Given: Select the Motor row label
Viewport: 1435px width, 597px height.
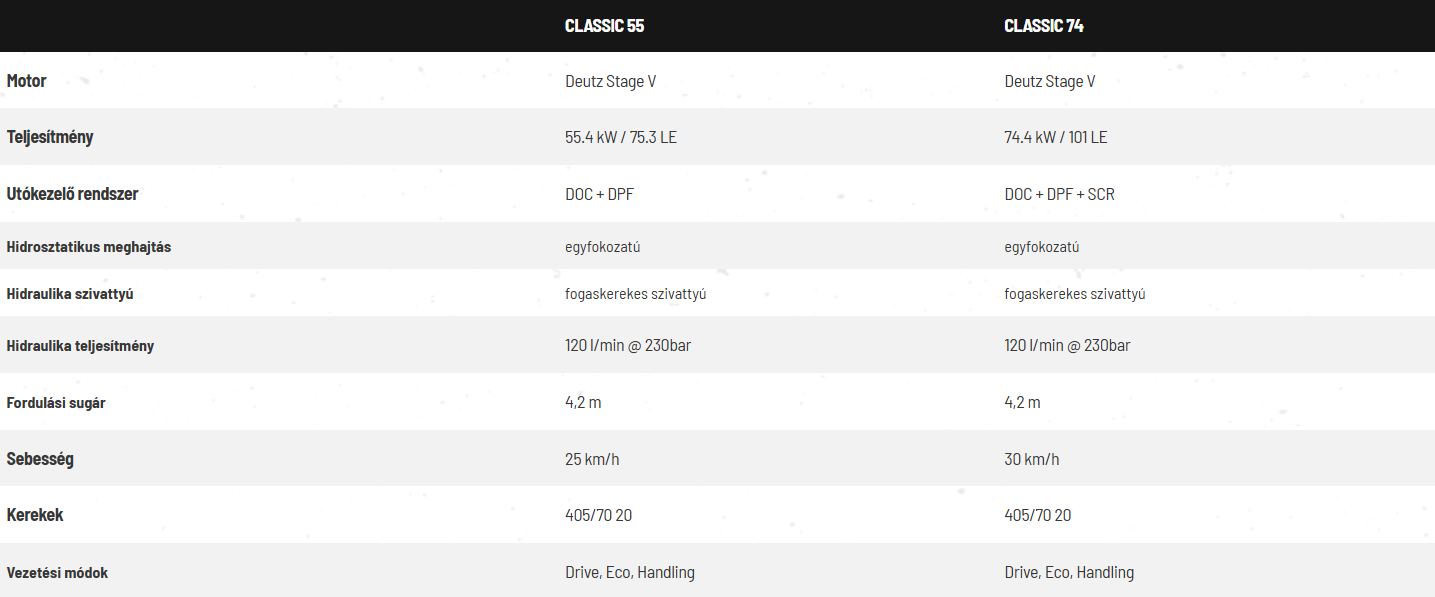Looking at the screenshot, I should point(27,81).
